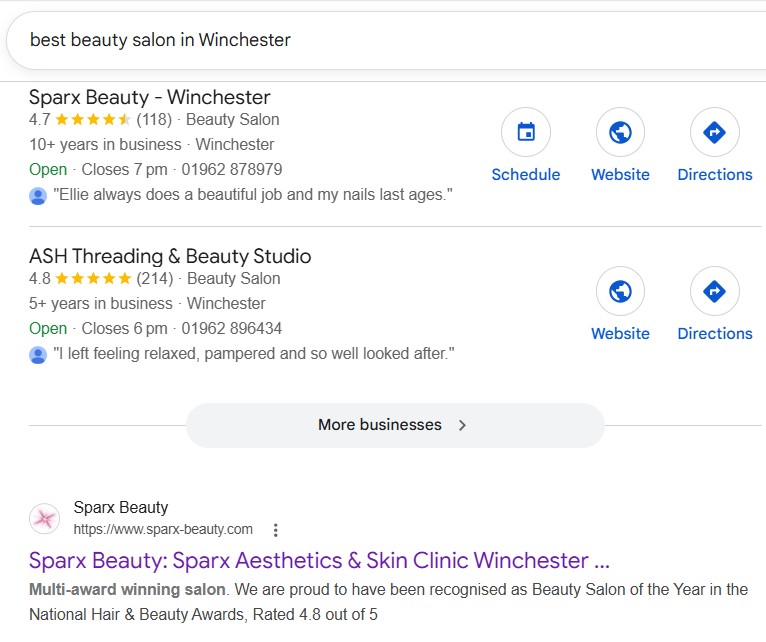This screenshot has width=766, height=642.
Task: Click the Website label for ASH Threading
Action: pos(620,333)
